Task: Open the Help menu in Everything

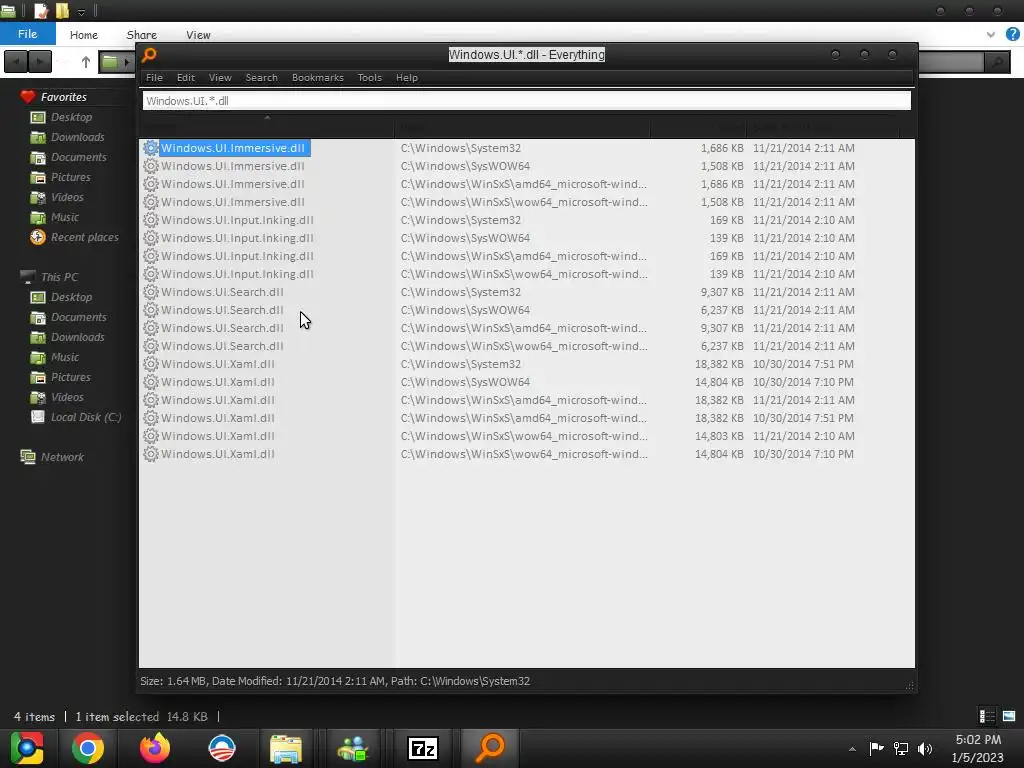Action: tap(406, 77)
